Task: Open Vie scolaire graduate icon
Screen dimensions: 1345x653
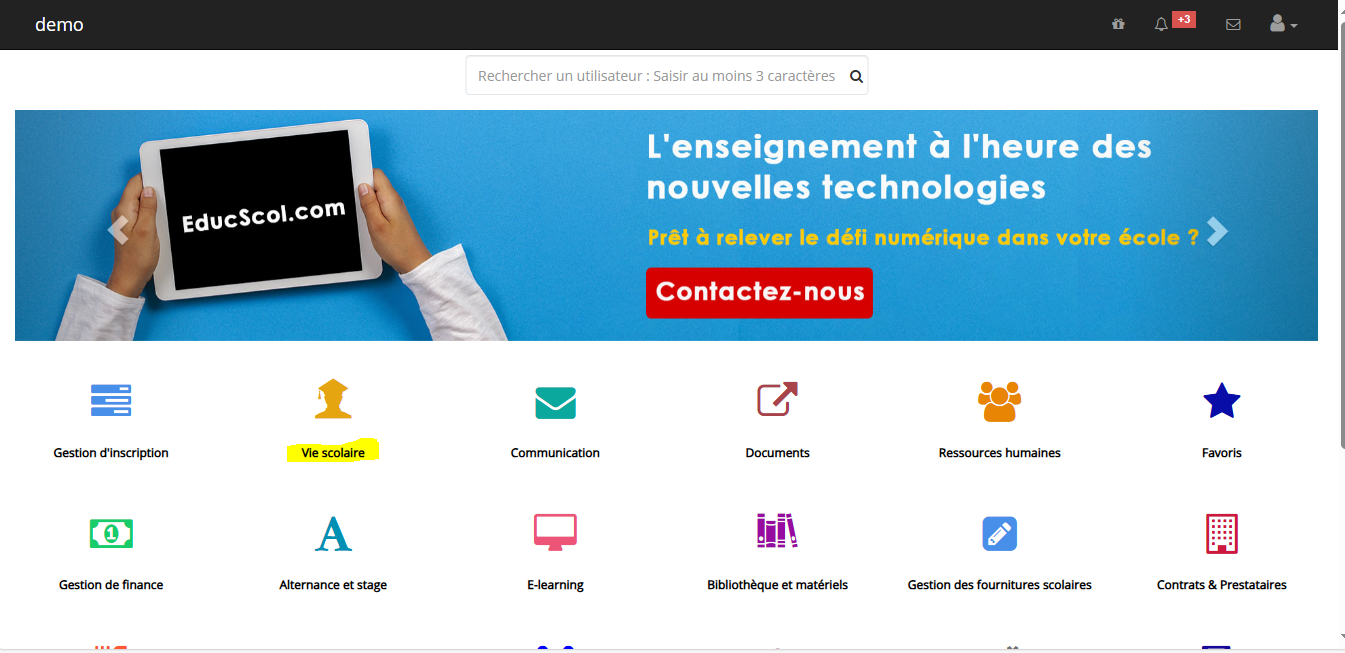Action: pyautogui.click(x=333, y=398)
